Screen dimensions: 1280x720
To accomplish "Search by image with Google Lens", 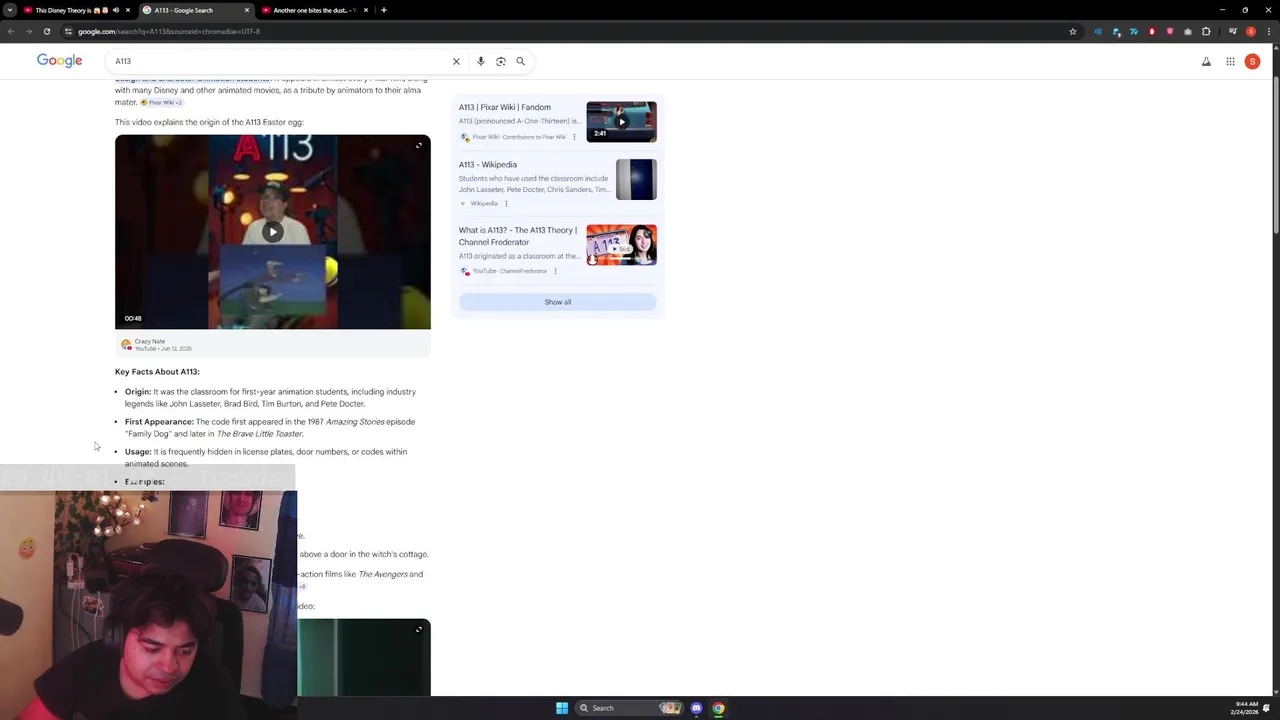I will [x=501, y=61].
